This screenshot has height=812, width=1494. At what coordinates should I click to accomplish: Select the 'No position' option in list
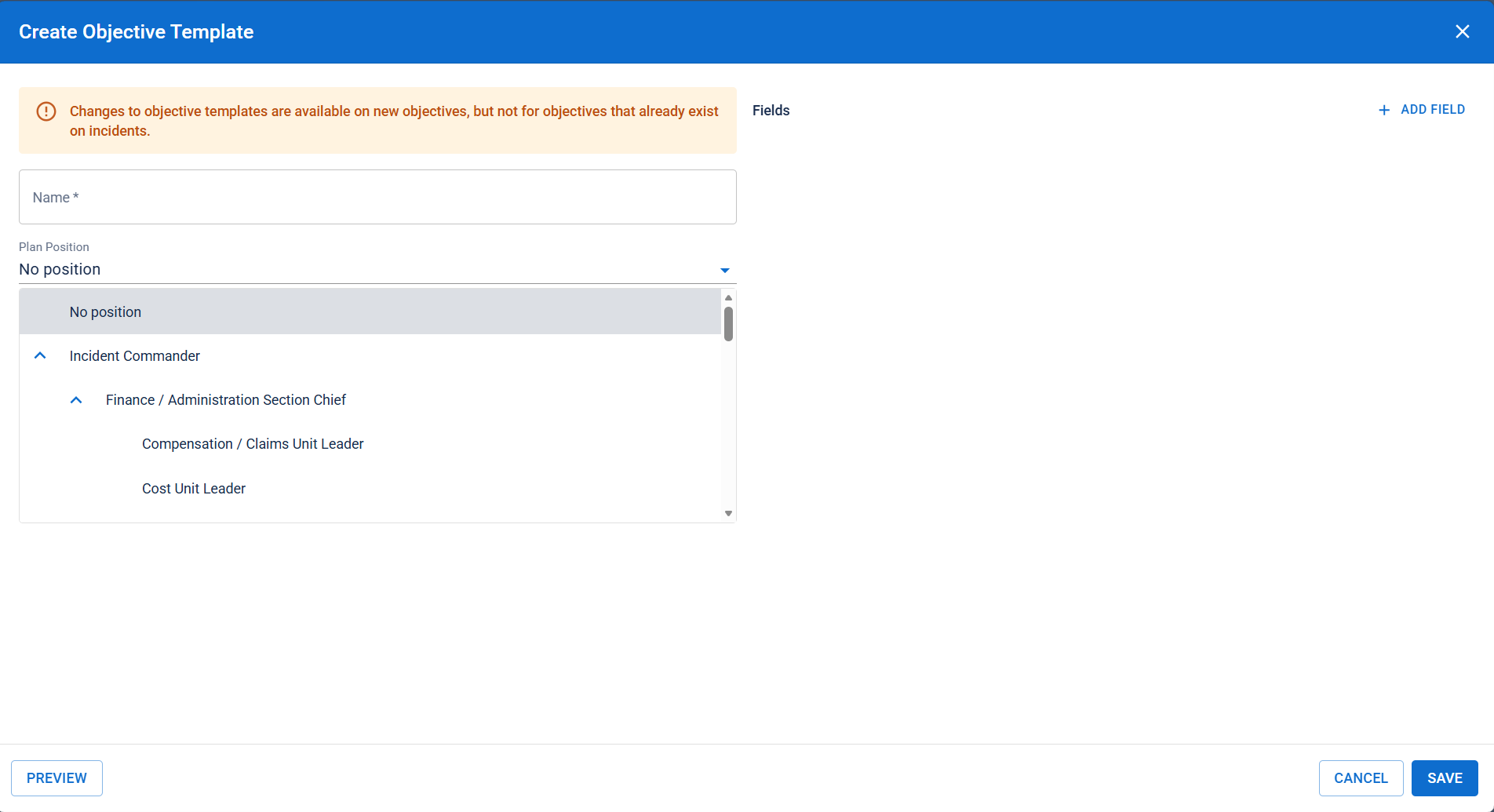(370, 311)
